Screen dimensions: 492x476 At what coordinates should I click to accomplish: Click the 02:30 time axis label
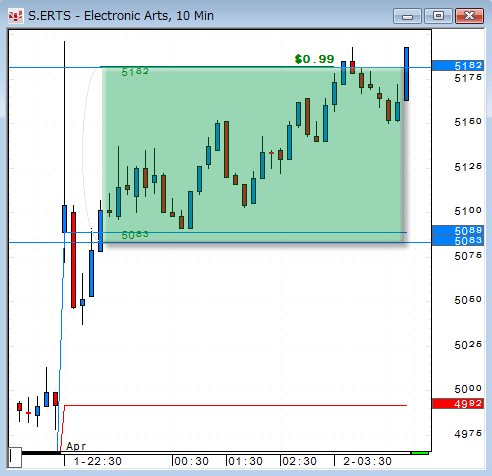tap(300, 461)
